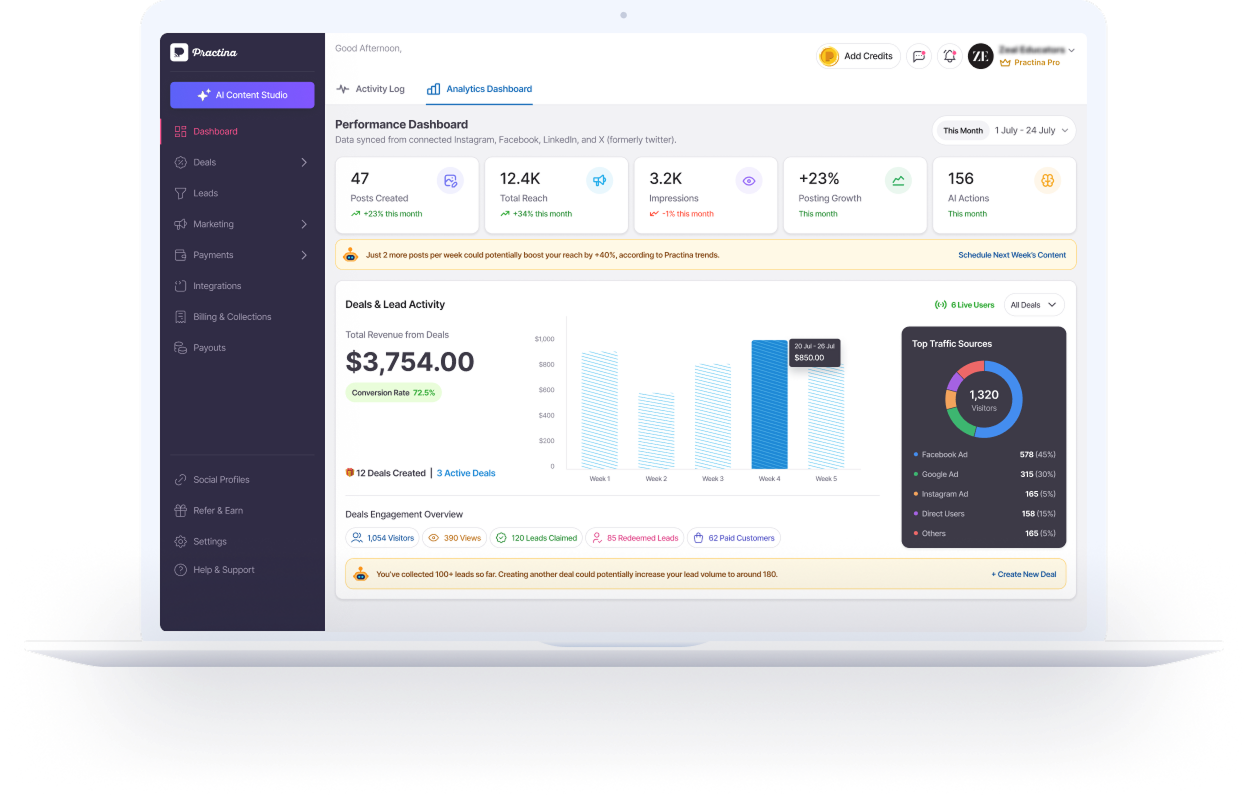Screen dimensions: 1248x795
Task: Expand the Marketing sidebar submenu
Action: coord(303,224)
